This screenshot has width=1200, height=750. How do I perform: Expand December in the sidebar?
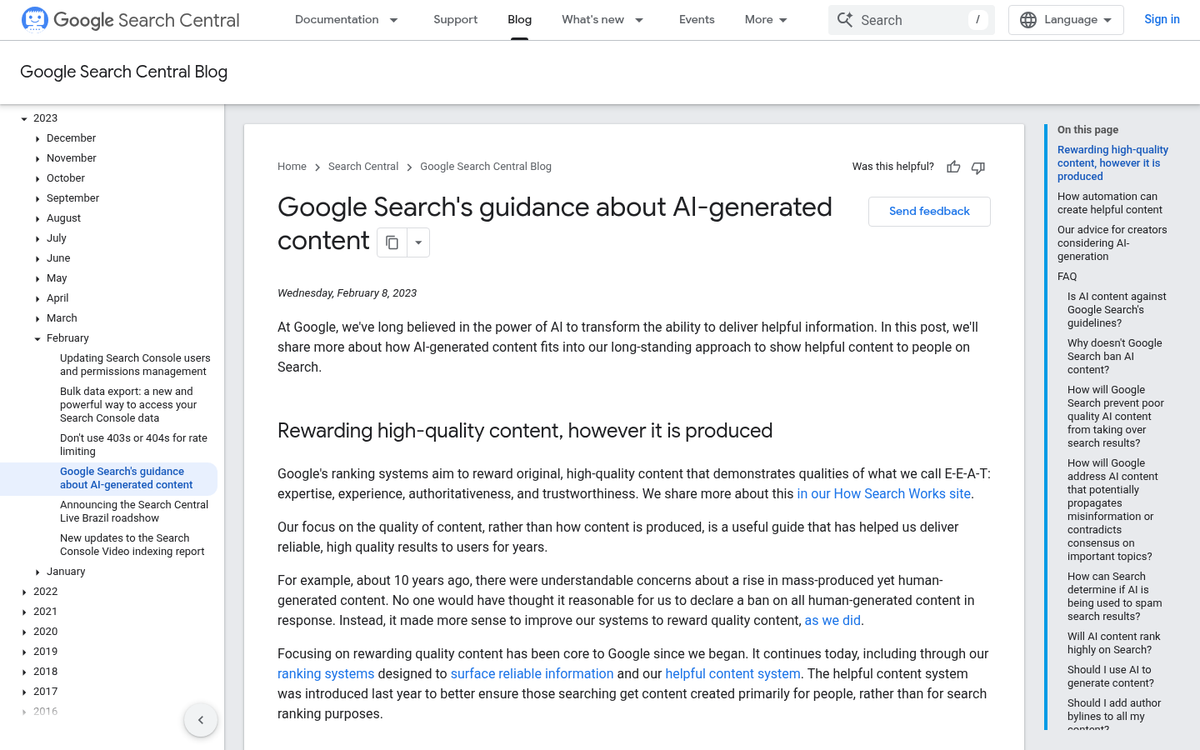37,138
